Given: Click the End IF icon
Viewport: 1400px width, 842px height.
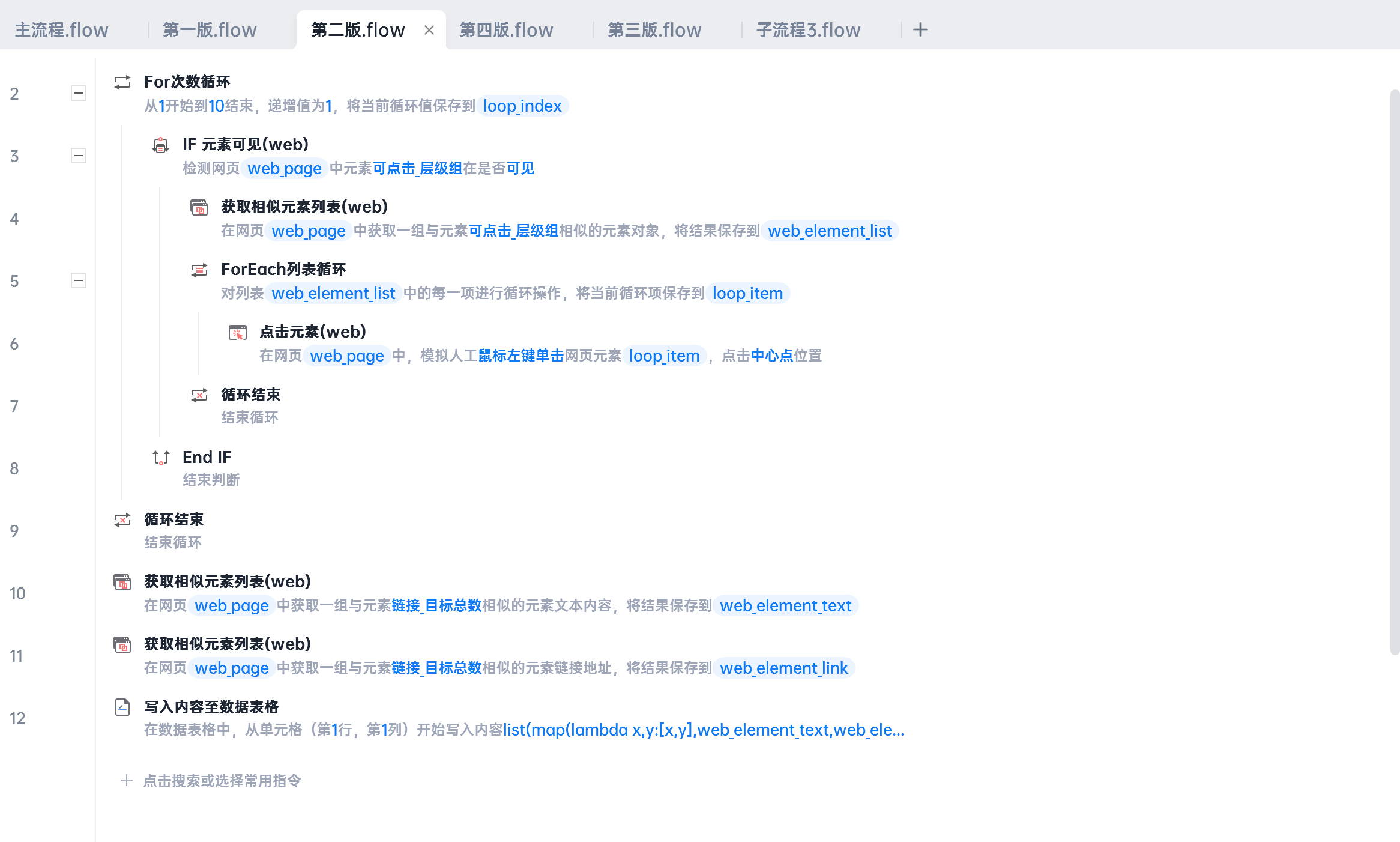Looking at the screenshot, I should [x=161, y=458].
